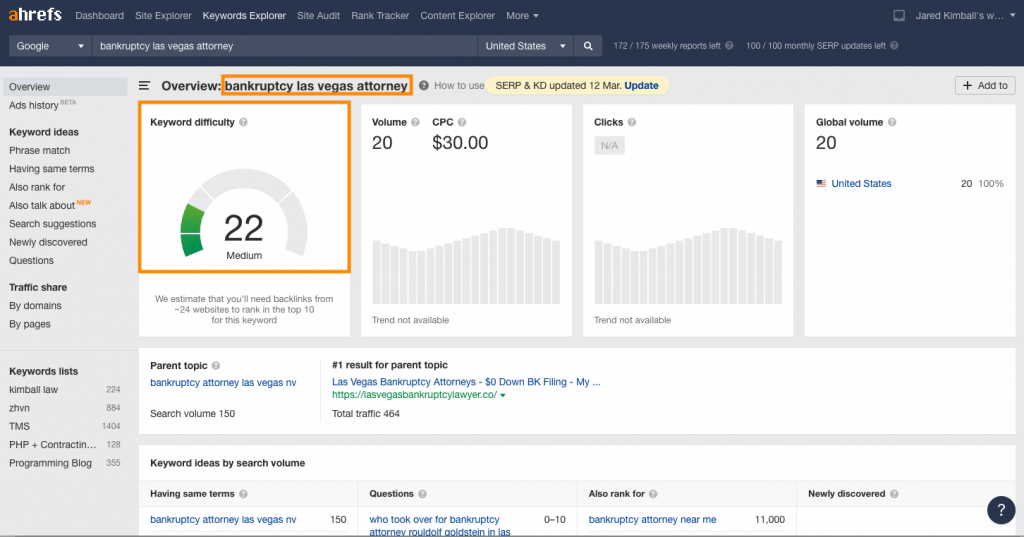The height and width of the screenshot is (537, 1024).
Task: Open Phrase match keyword ideas
Action: [39, 150]
